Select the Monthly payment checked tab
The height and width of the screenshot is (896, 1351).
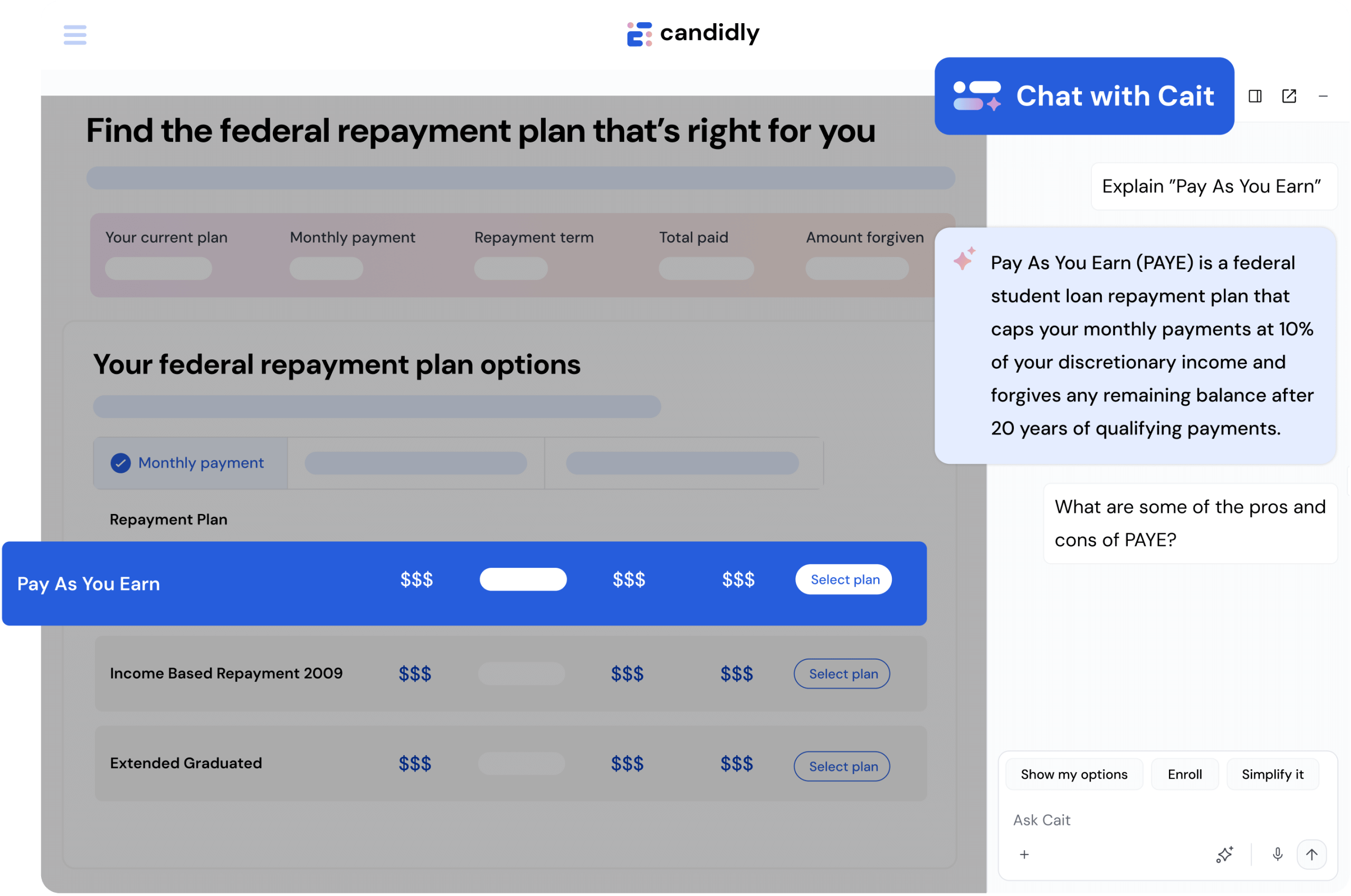[191, 463]
